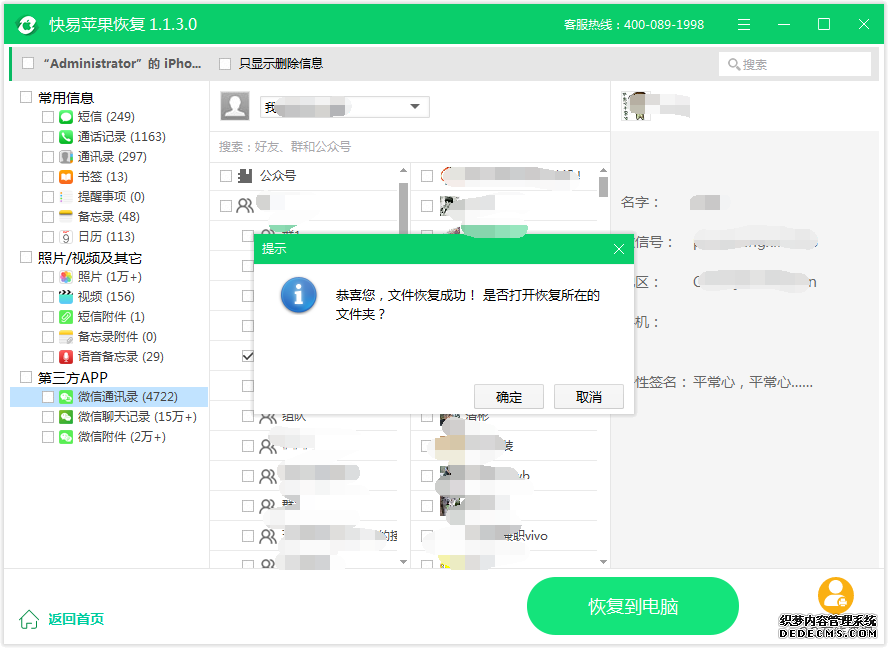
Task: Click the home icon beside 返回首页
Action: [x=30, y=619]
